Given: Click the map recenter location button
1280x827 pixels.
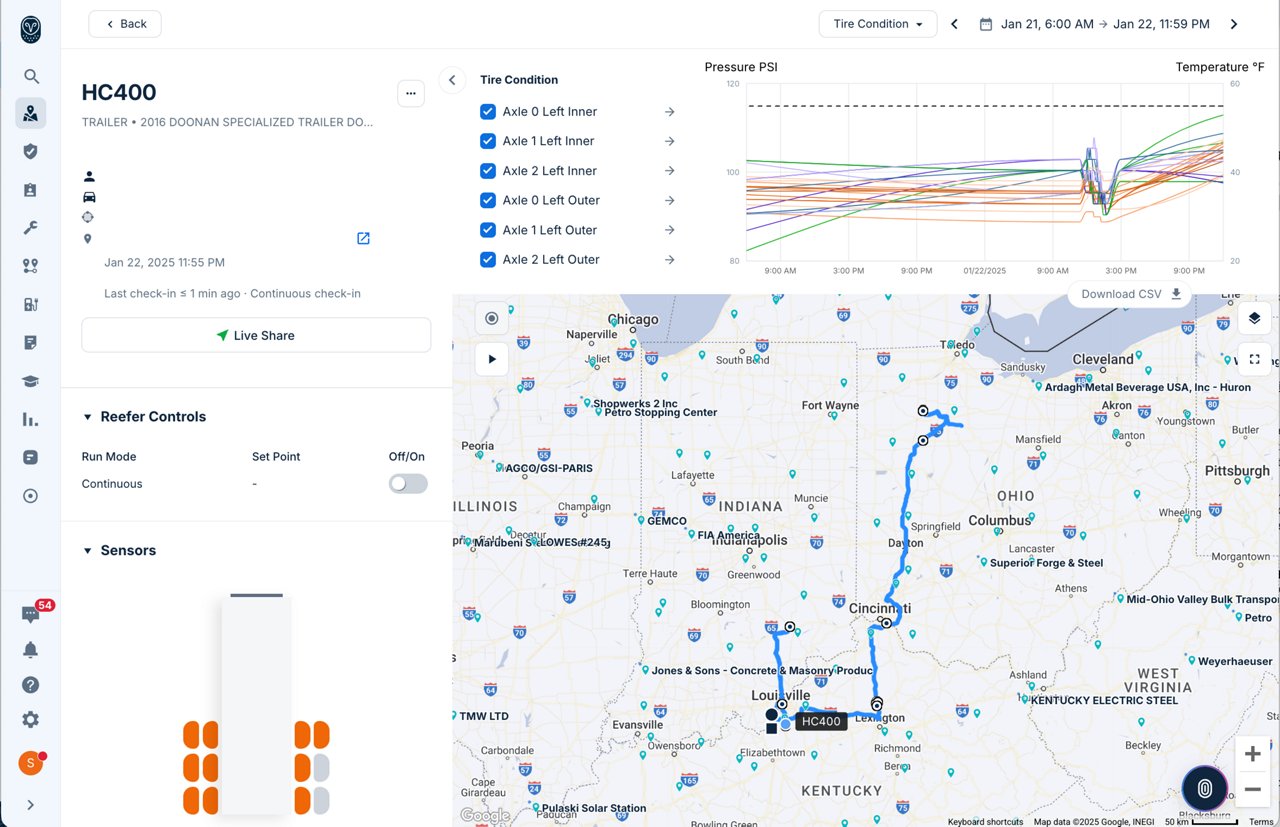Looking at the screenshot, I should pyautogui.click(x=492, y=319).
